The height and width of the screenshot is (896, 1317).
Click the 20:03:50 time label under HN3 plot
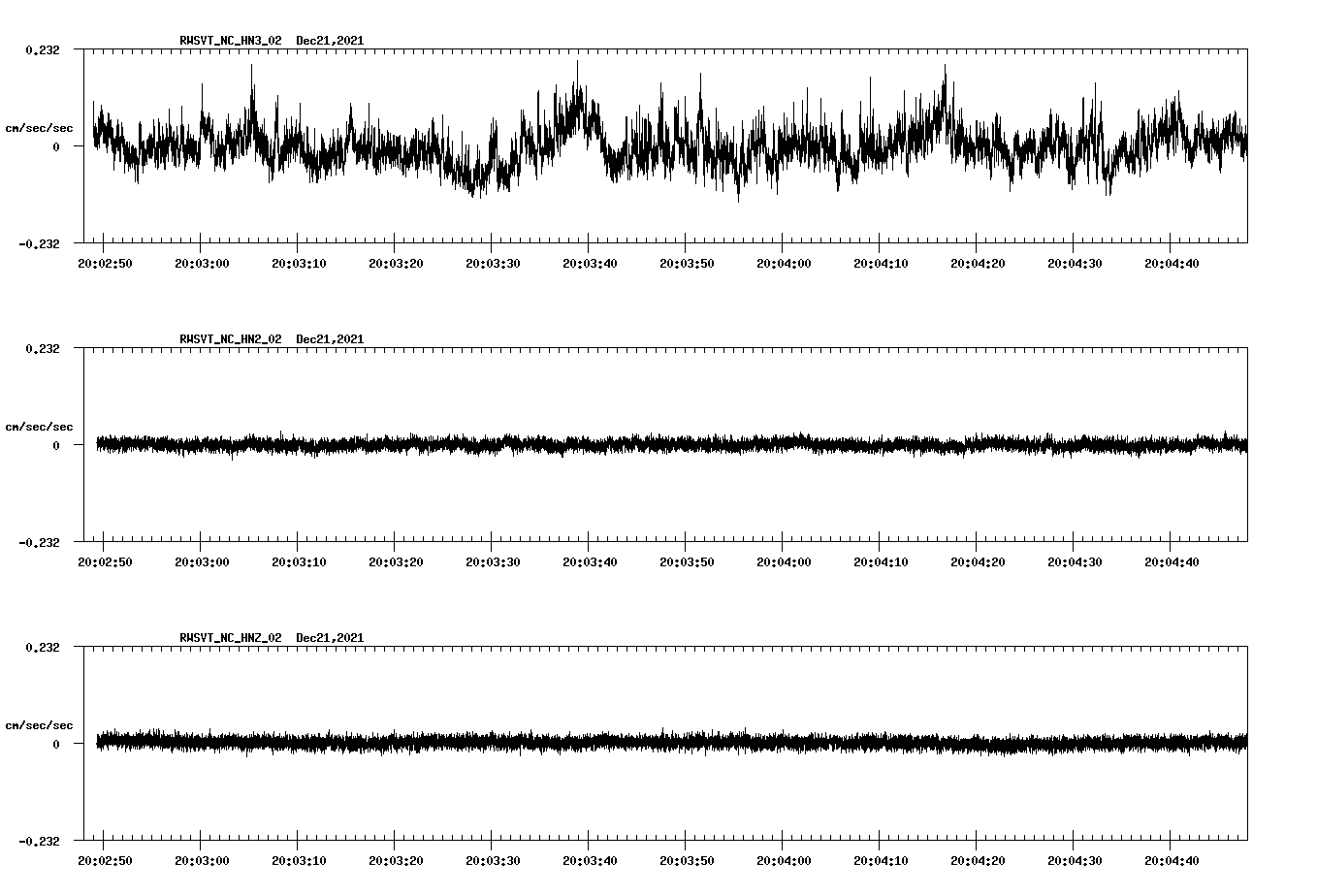(x=687, y=263)
